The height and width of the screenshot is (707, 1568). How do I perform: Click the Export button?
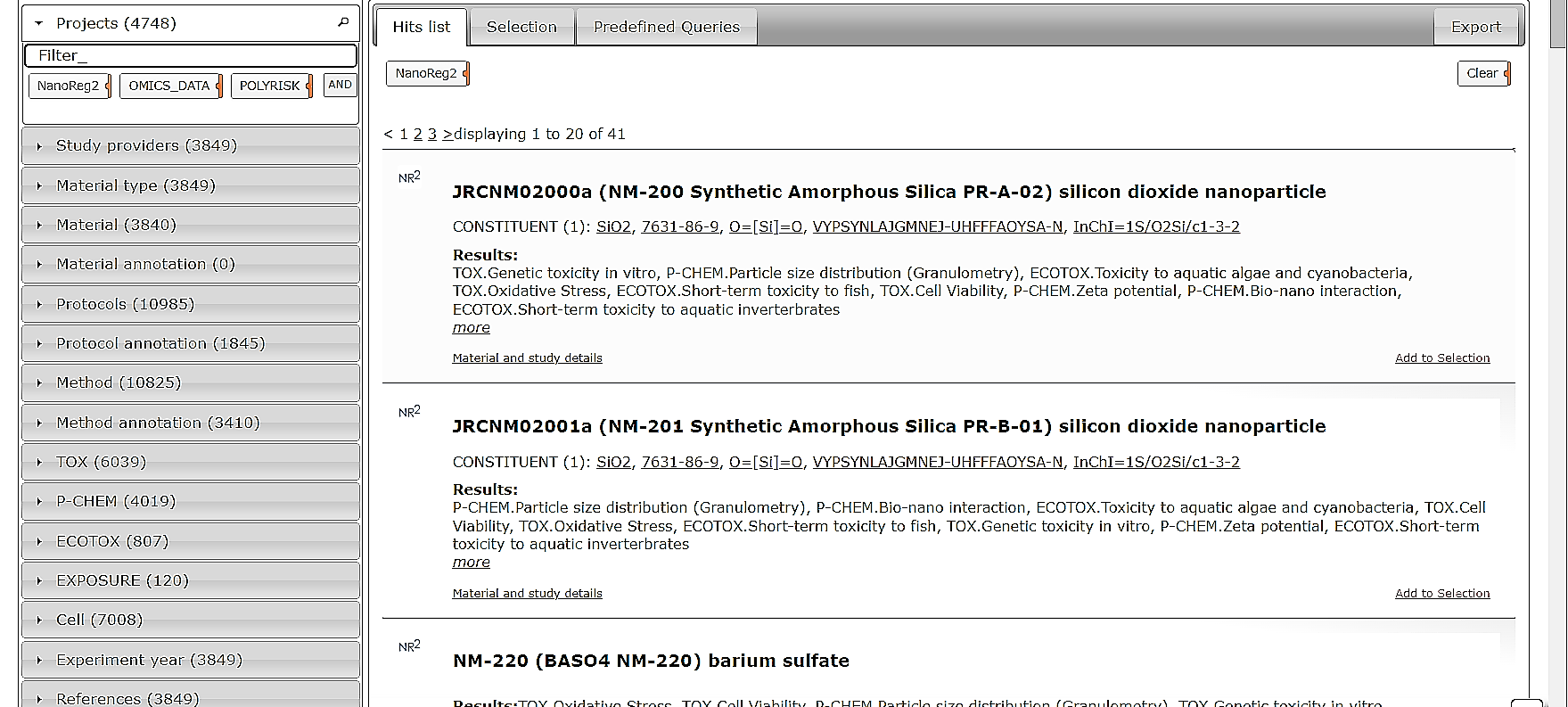[x=1475, y=27]
